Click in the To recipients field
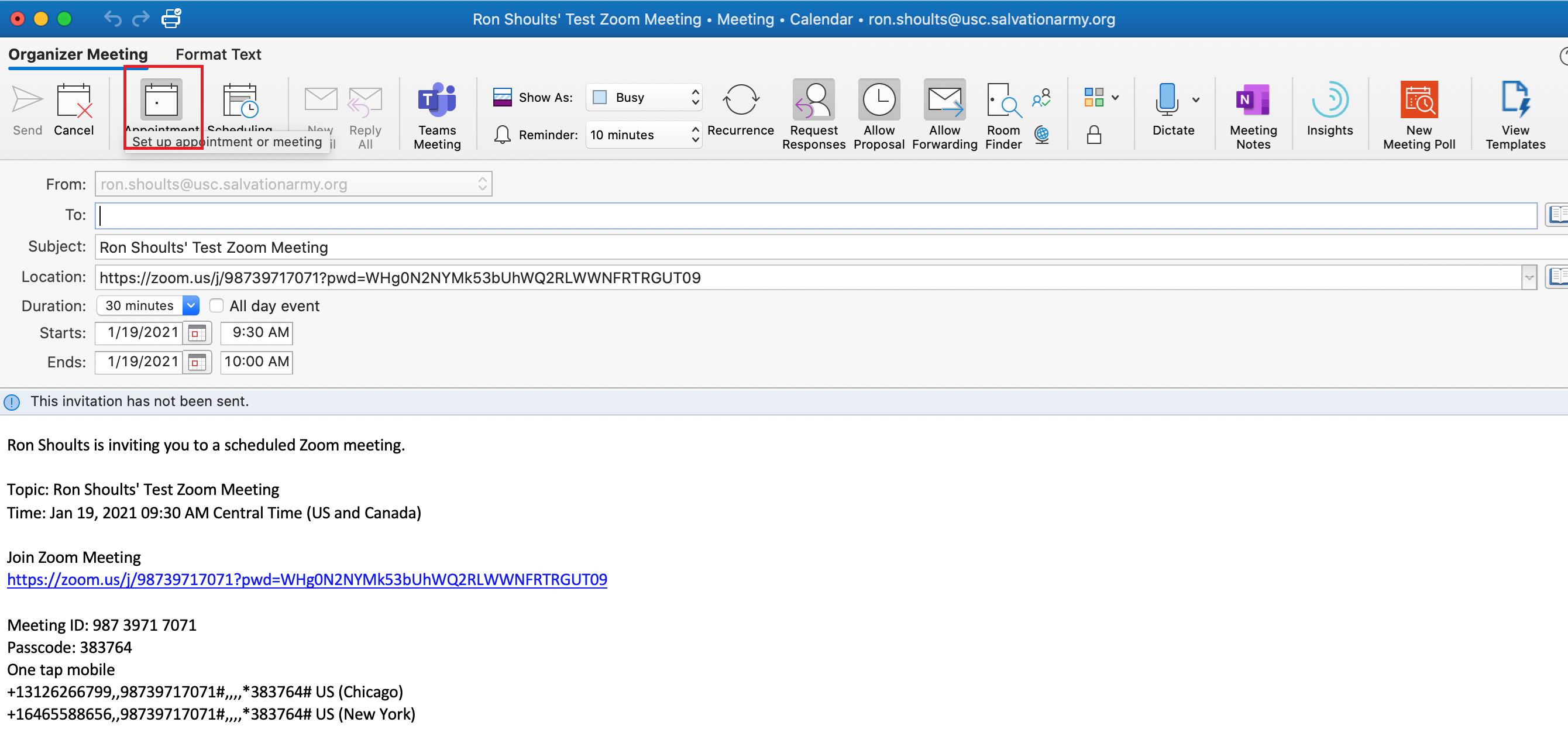 point(814,215)
